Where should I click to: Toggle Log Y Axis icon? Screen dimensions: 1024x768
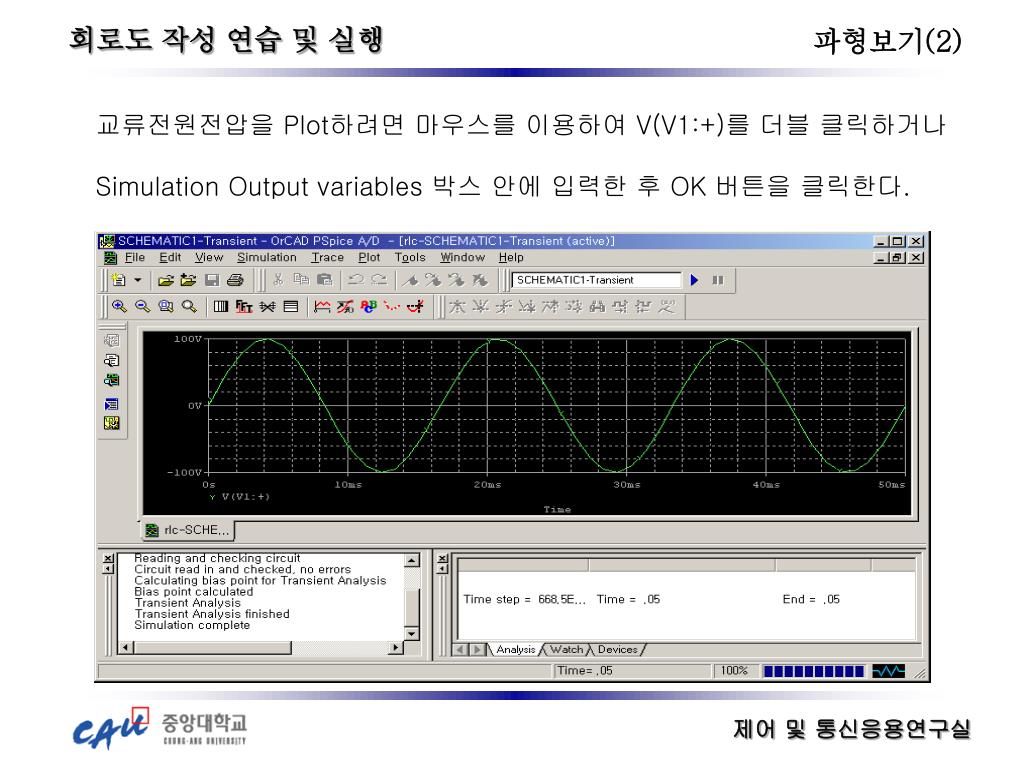click(291, 306)
